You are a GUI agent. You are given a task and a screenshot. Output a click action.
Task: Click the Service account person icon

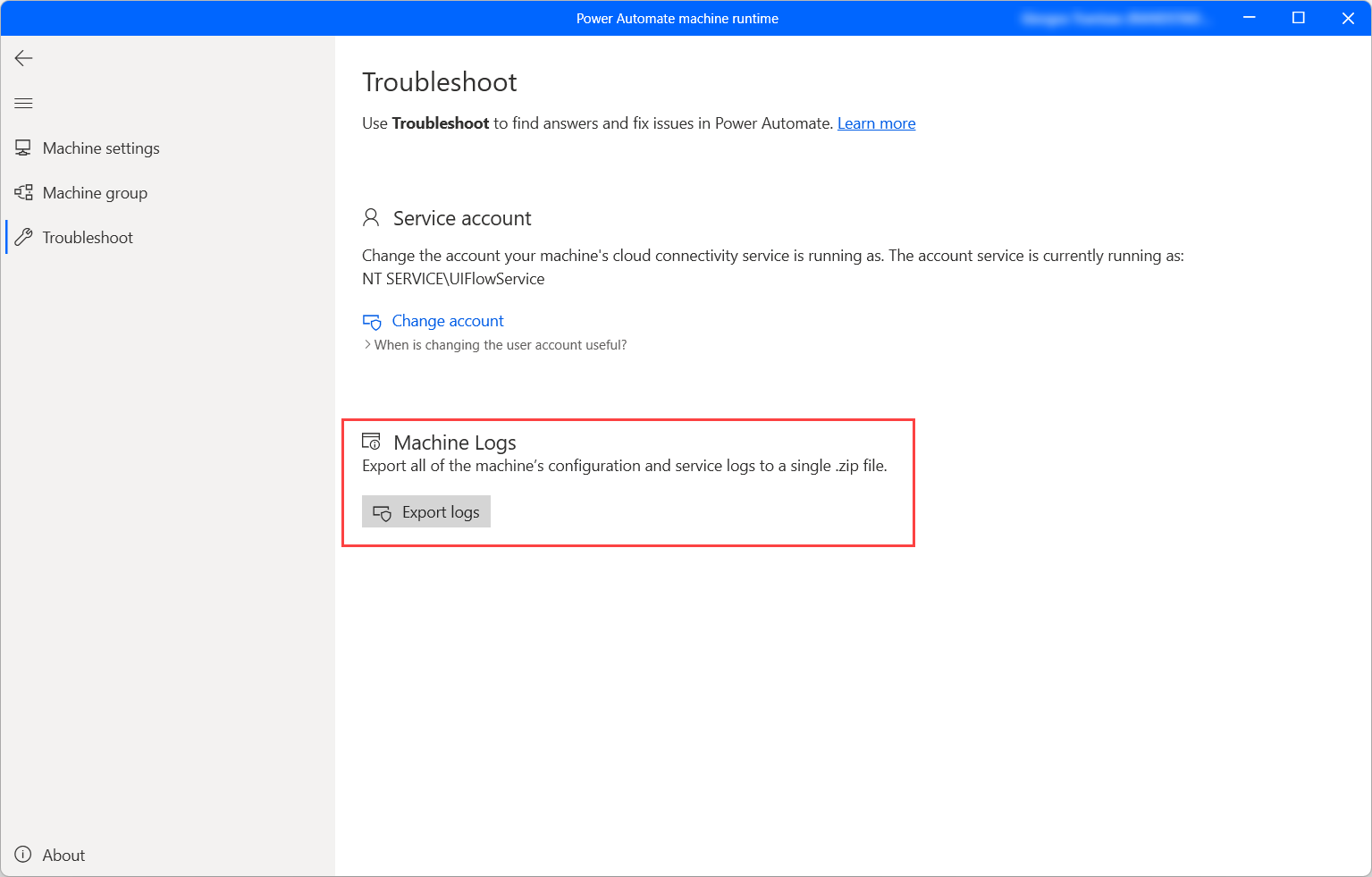pos(371,217)
